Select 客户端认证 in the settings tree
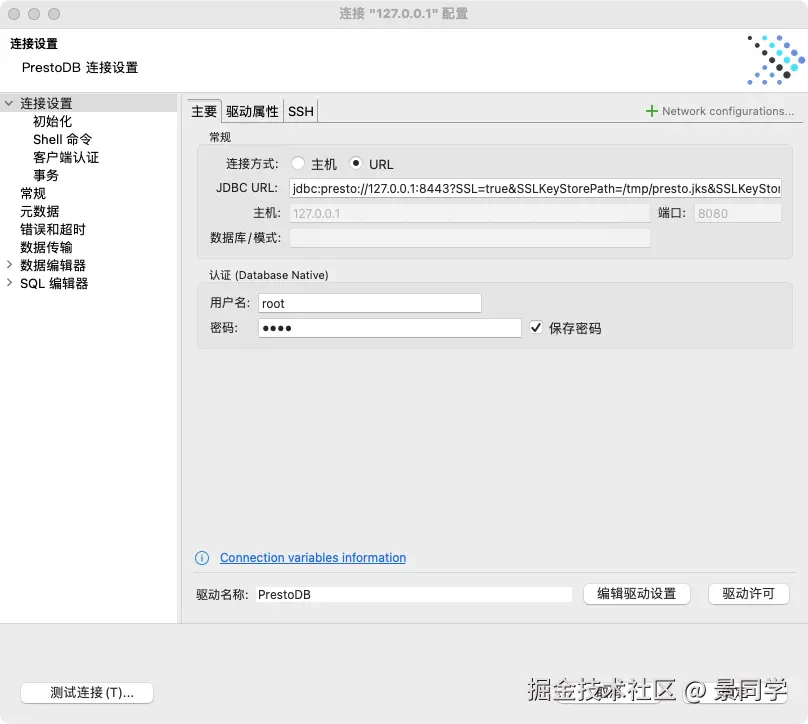Viewport: 808px width, 724px height. [x=66, y=157]
